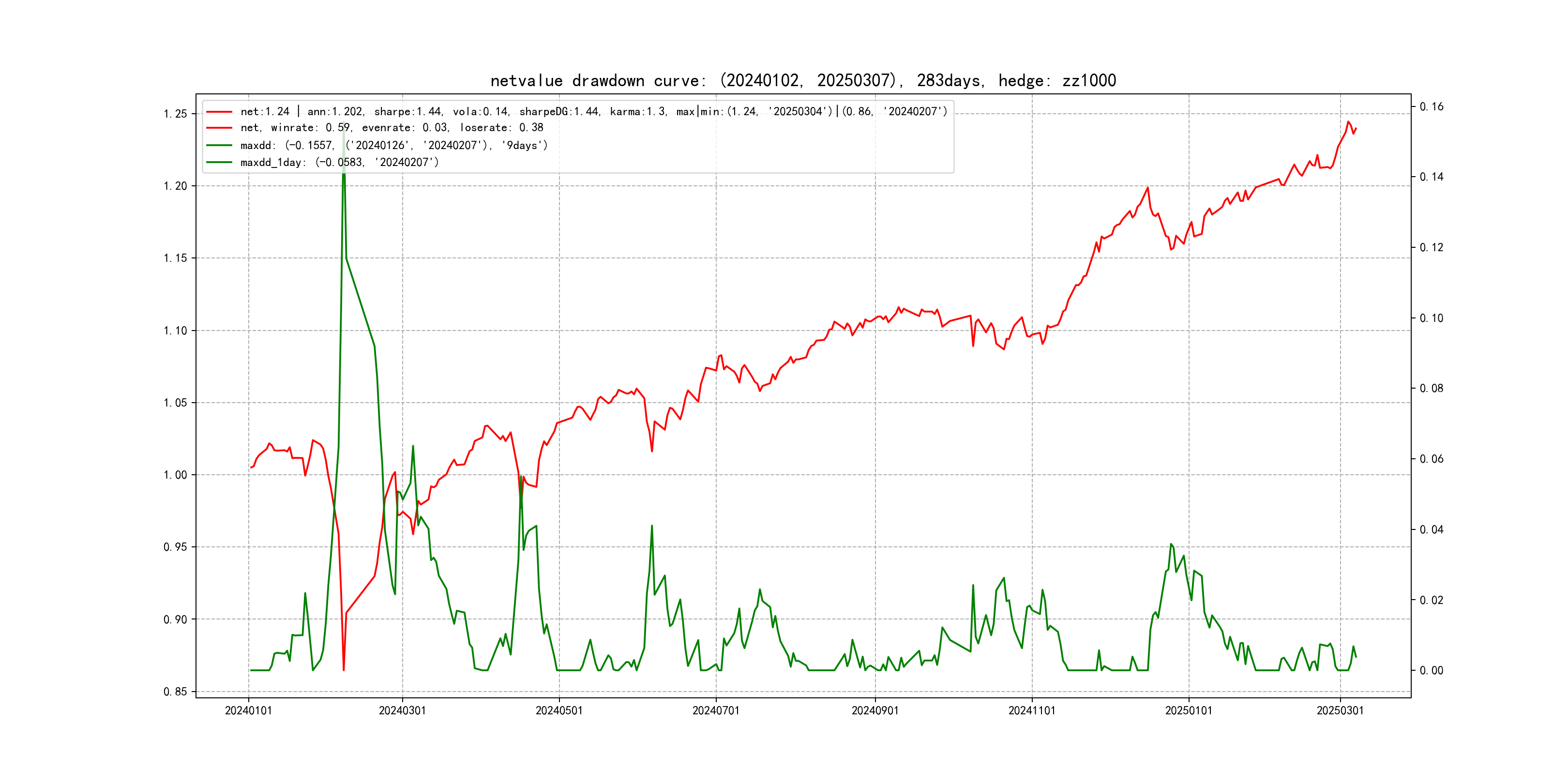Click the 0.85 left y-axis label

(175, 692)
